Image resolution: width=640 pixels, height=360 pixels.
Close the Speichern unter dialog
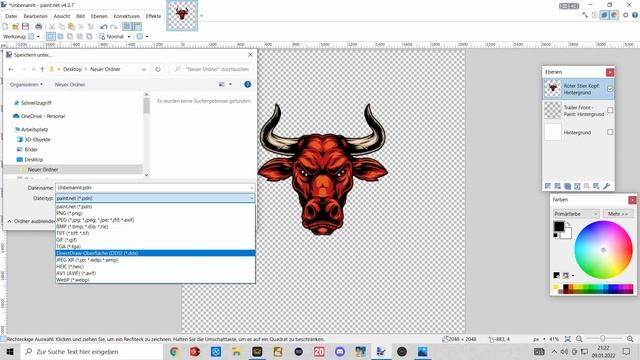pyautogui.click(x=250, y=55)
